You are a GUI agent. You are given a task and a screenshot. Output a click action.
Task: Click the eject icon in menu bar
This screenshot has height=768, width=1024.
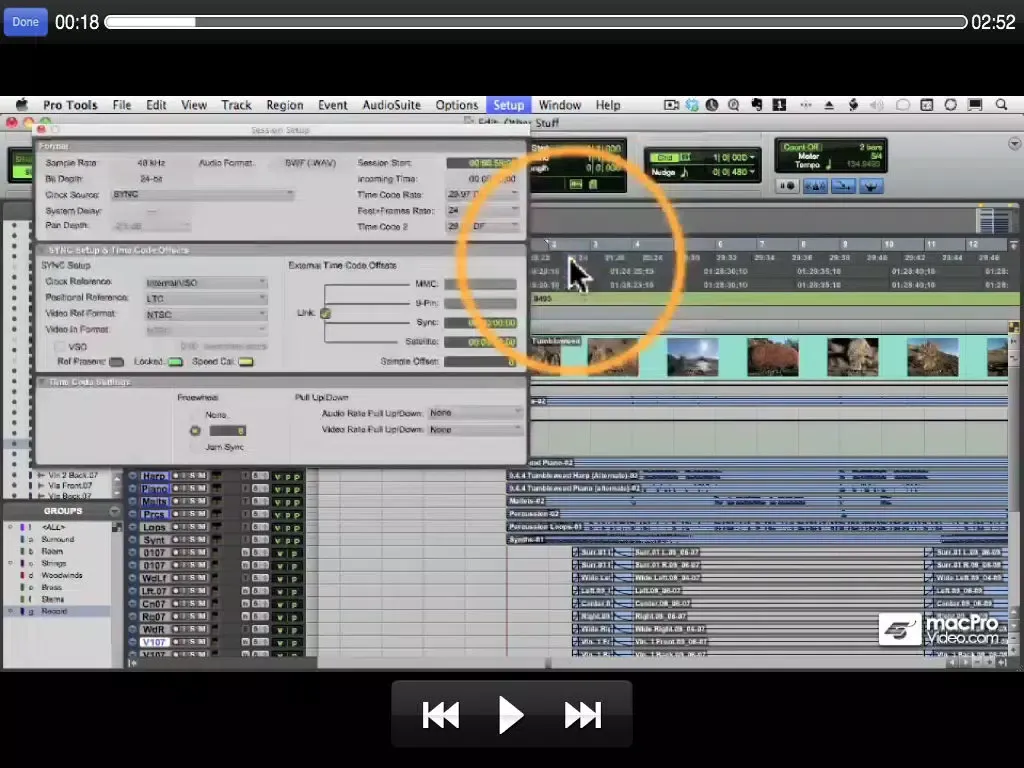[x=829, y=104]
